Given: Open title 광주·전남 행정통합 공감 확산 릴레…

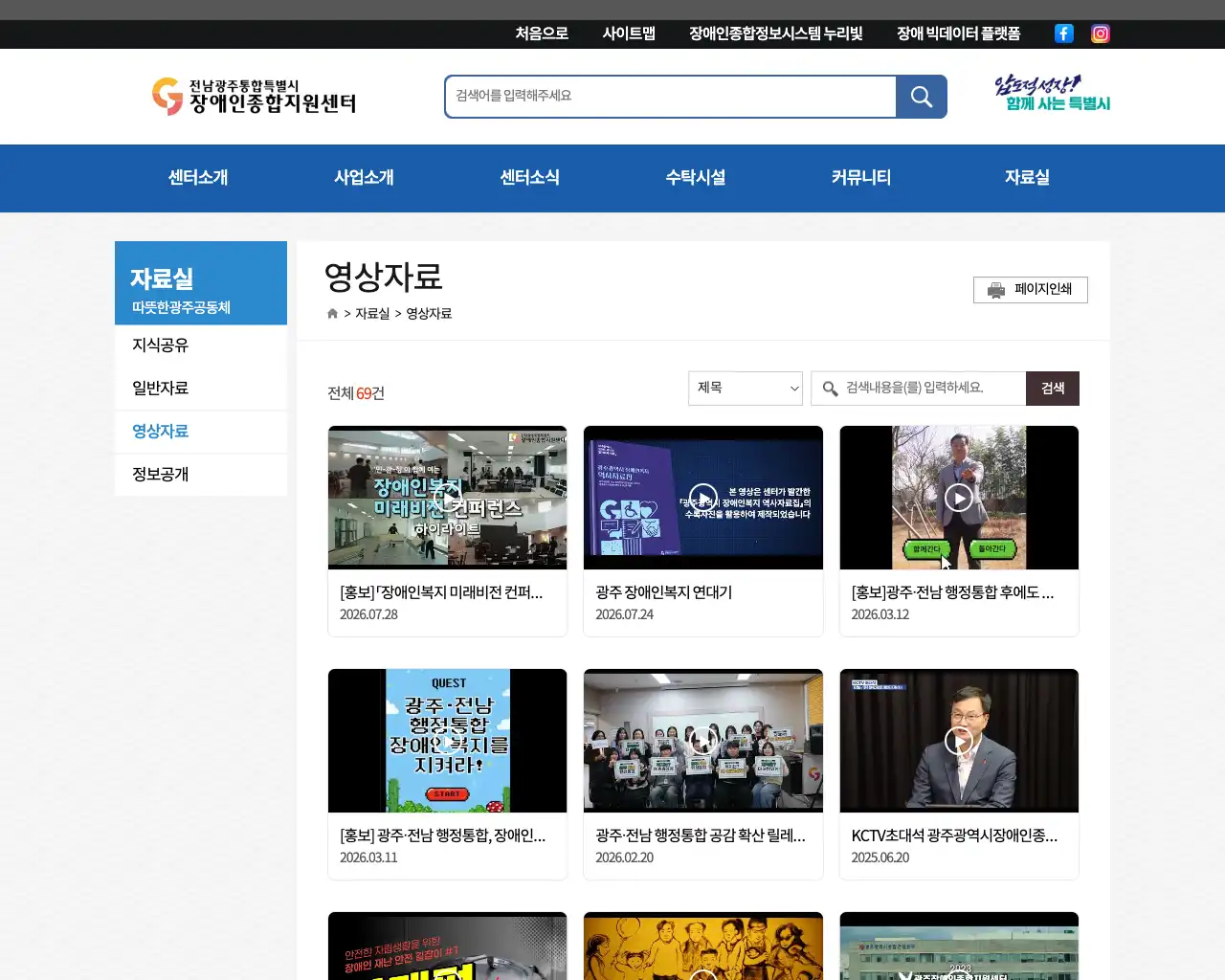Looking at the screenshot, I should click(x=701, y=836).
